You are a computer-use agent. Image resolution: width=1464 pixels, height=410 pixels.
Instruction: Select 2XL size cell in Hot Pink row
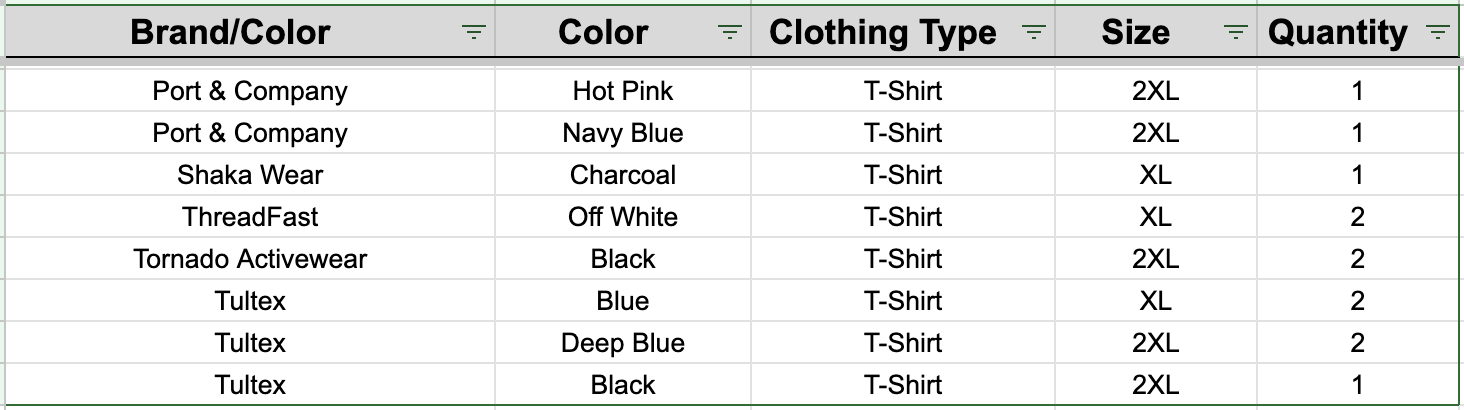pyautogui.click(x=1156, y=91)
